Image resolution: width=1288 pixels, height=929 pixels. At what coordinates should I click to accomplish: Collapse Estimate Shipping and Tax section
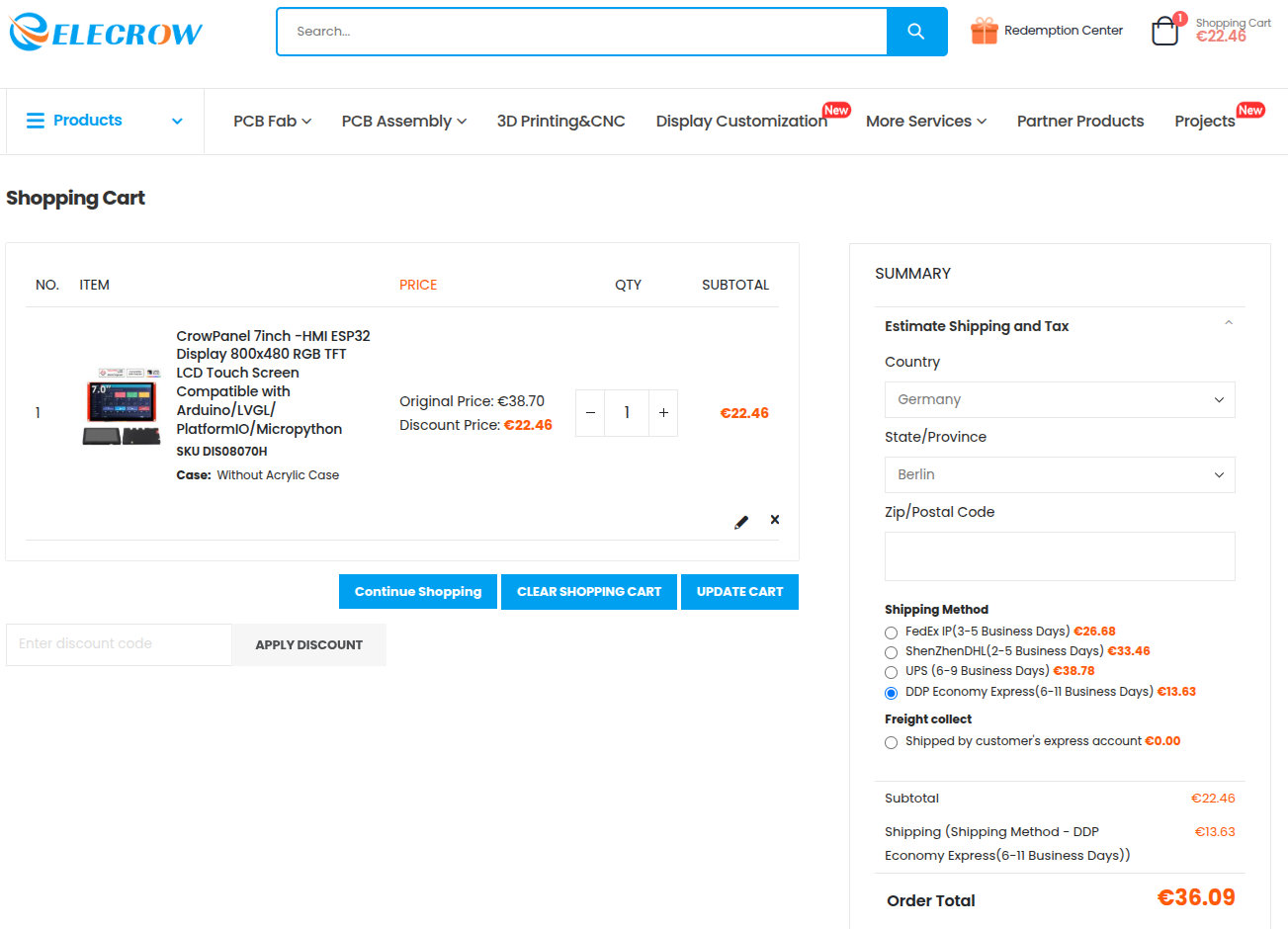(1229, 323)
